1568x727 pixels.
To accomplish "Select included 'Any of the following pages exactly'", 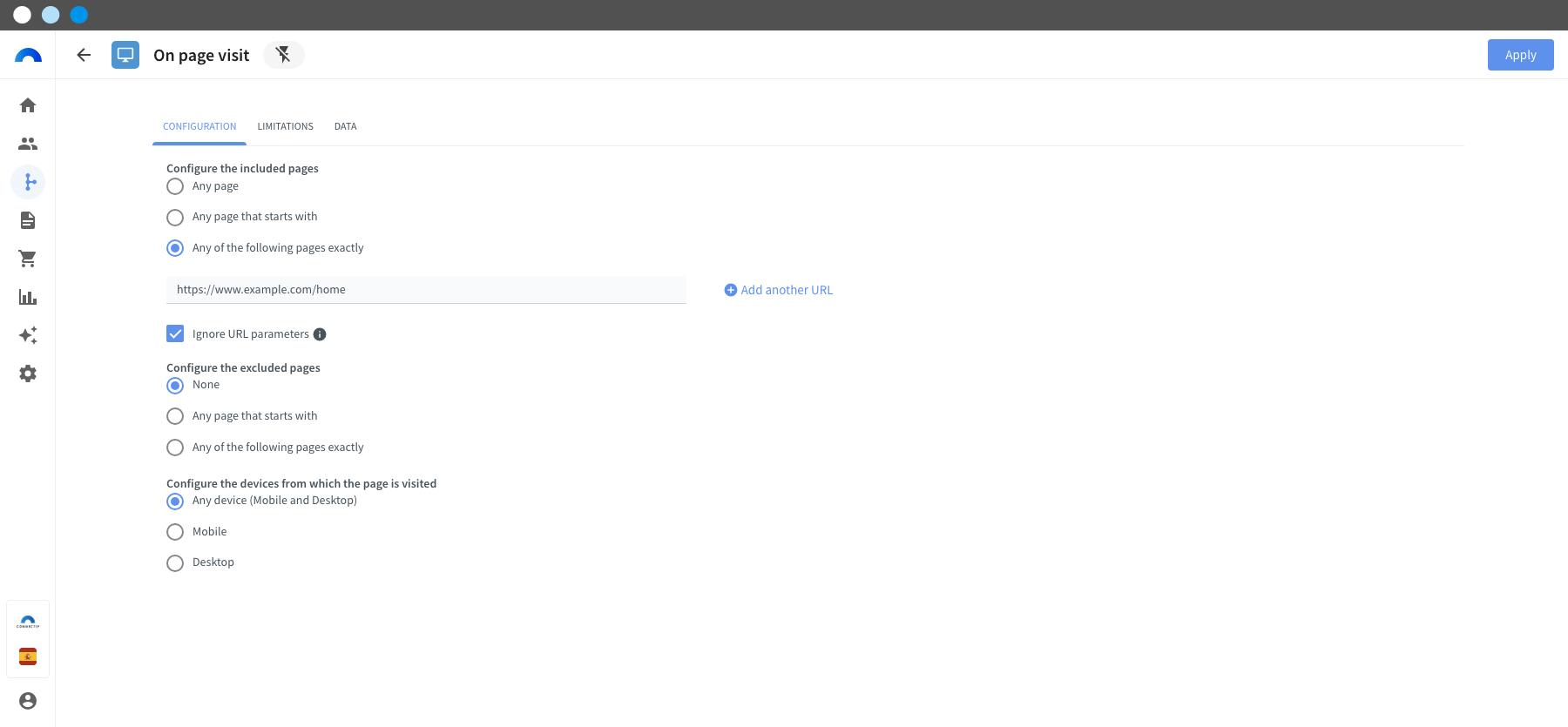I will (175, 248).
